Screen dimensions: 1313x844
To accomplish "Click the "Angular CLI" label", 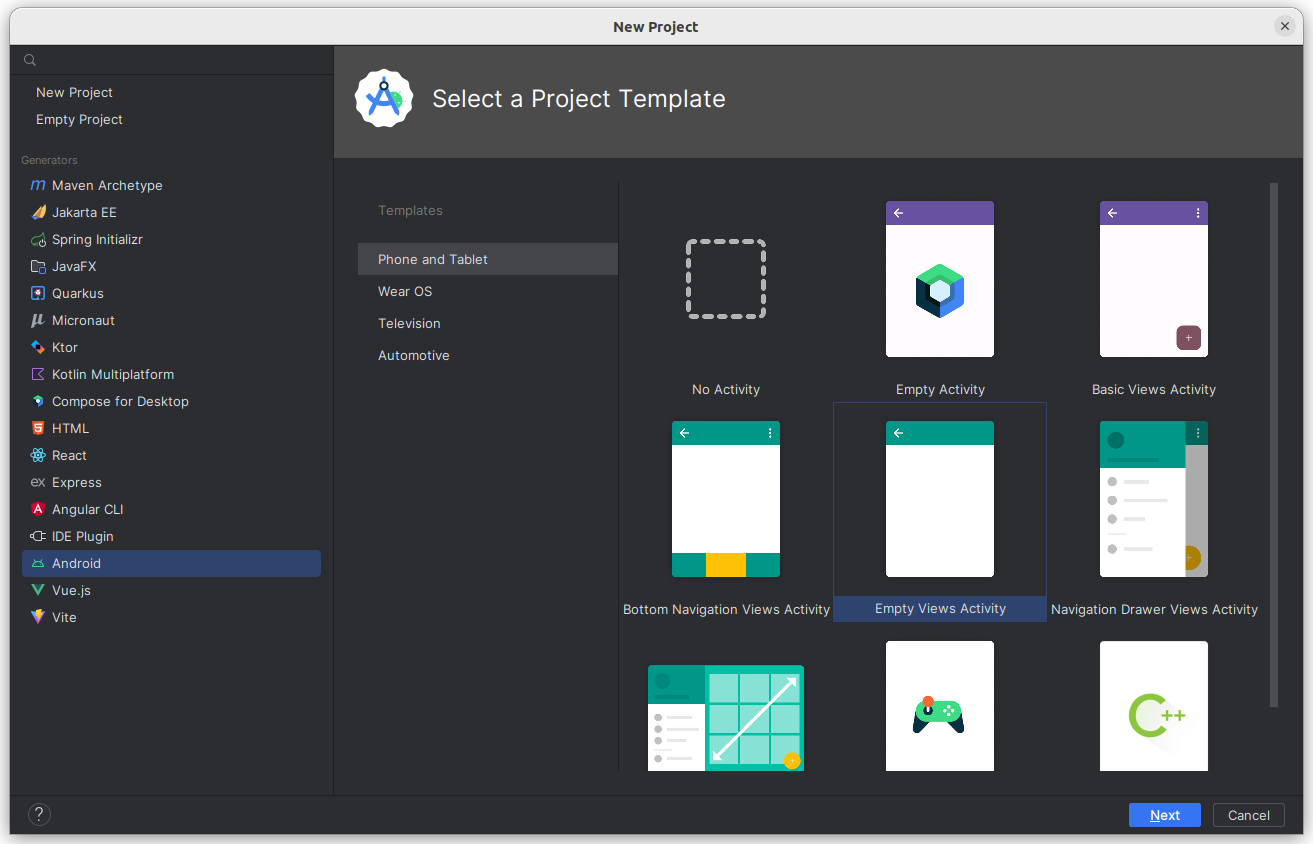I will (x=88, y=509).
